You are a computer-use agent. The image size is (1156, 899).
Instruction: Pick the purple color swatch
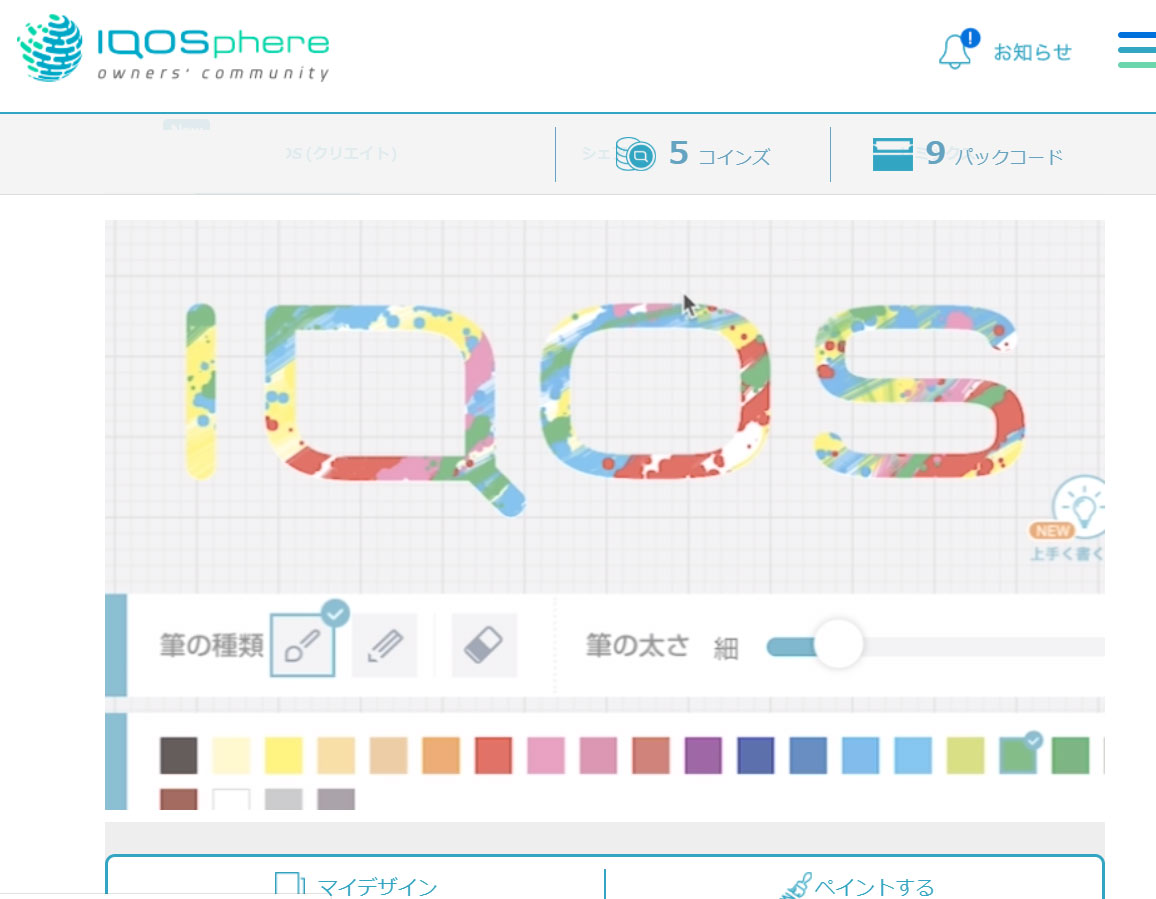tap(703, 755)
